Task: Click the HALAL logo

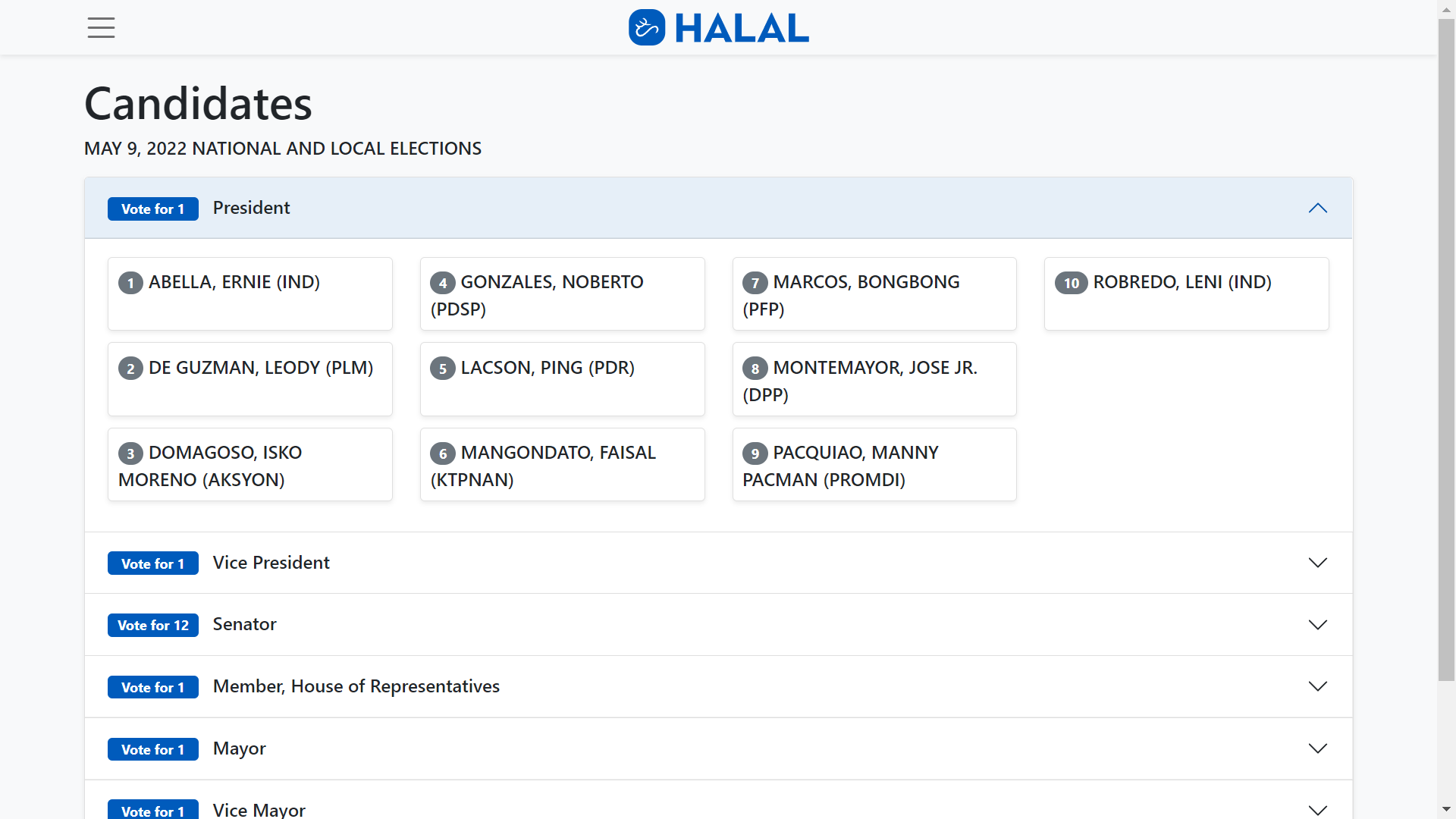Action: coord(718,27)
